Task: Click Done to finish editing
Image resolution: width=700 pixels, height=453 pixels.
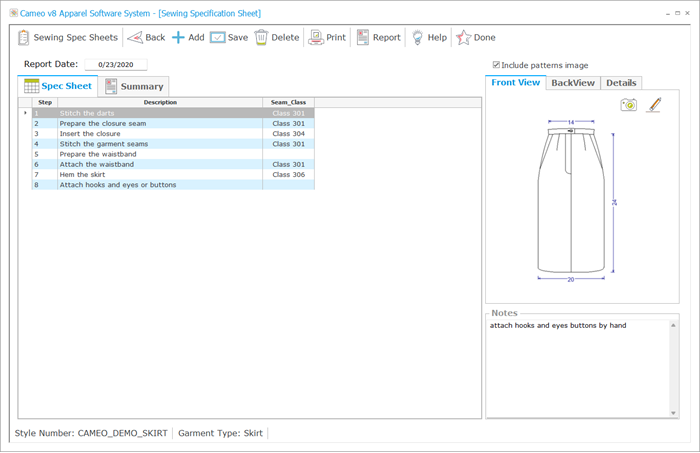Action: tap(475, 38)
